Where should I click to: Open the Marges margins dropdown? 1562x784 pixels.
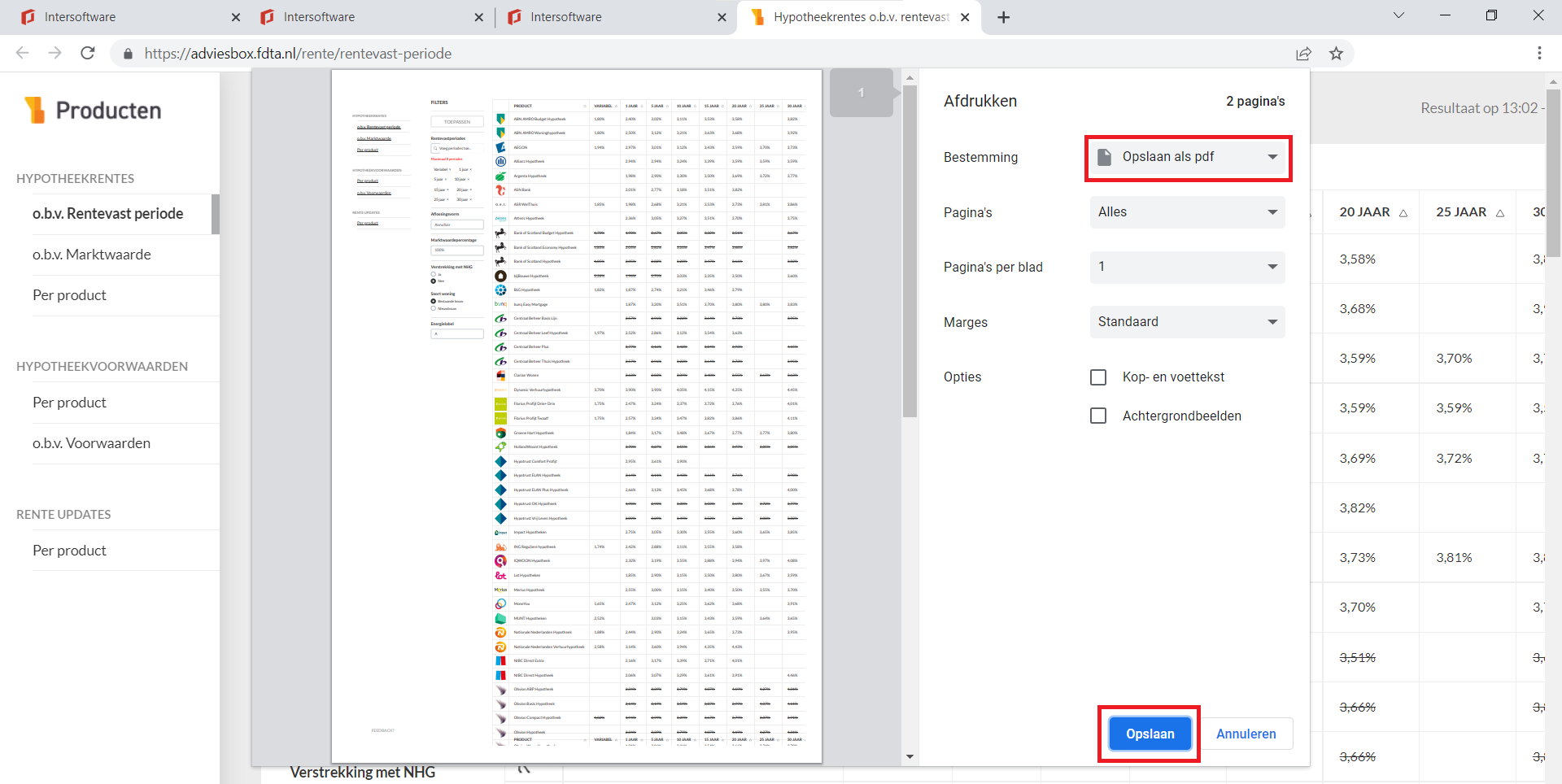1188,322
